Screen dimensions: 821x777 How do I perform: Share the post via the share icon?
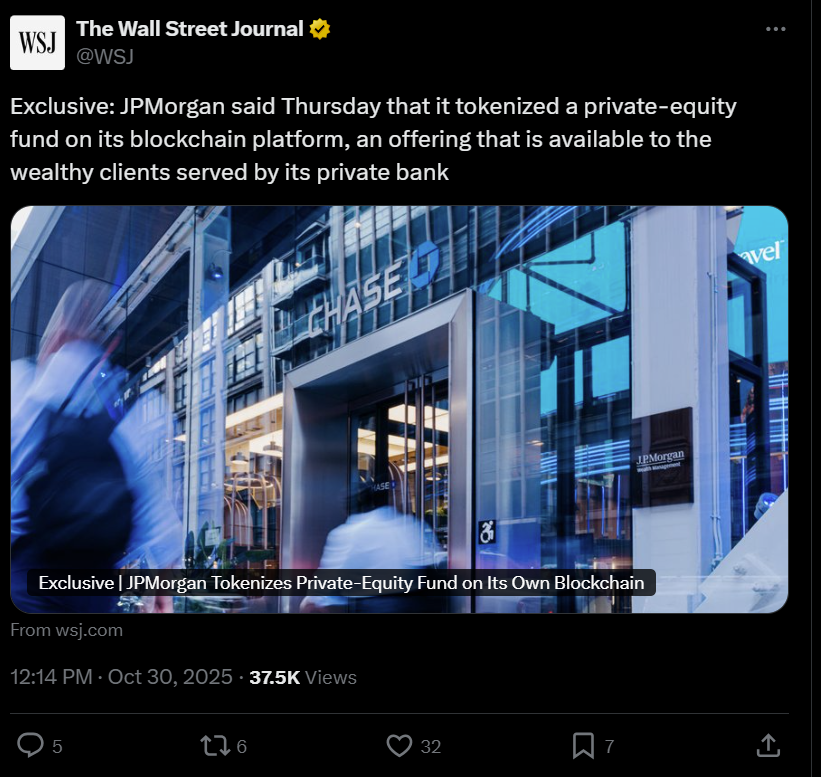pyautogui.click(x=767, y=744)
